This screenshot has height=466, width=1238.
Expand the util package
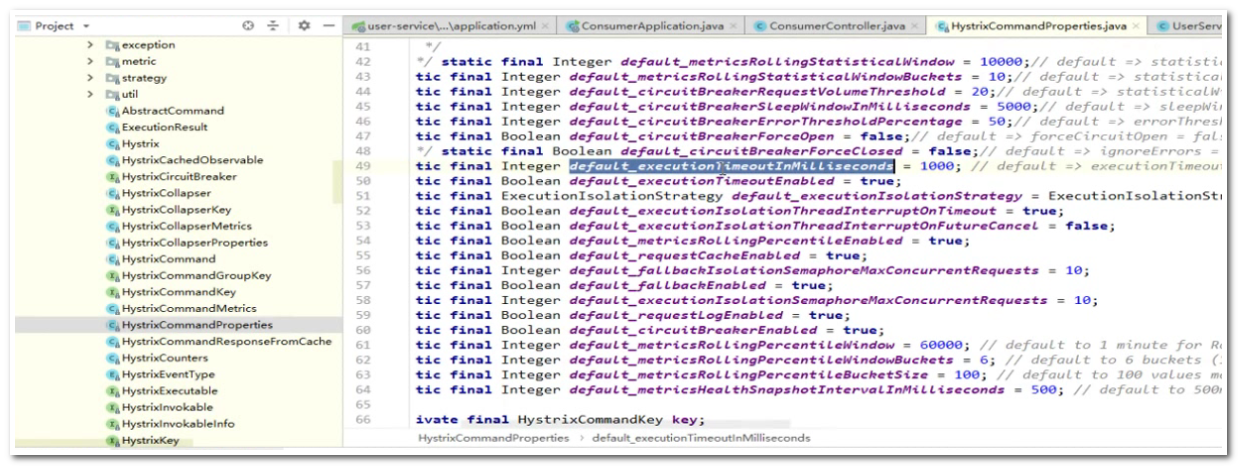[x=90, y=95]
